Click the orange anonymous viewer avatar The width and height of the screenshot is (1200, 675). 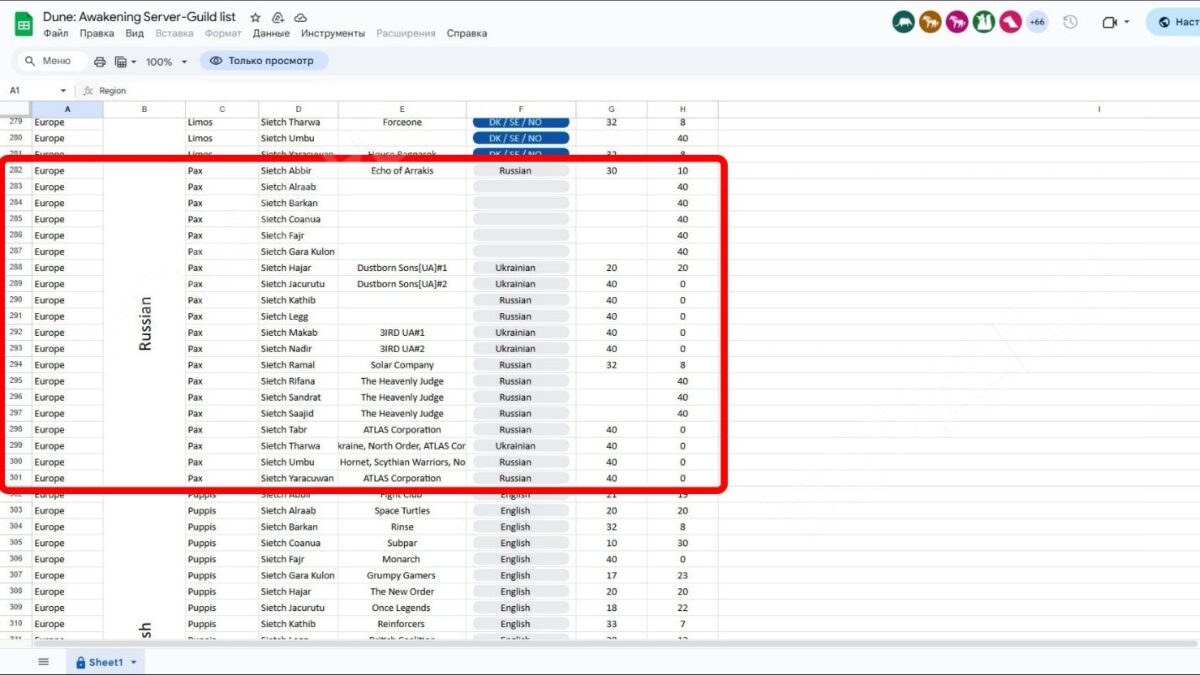tap(931, 22)
